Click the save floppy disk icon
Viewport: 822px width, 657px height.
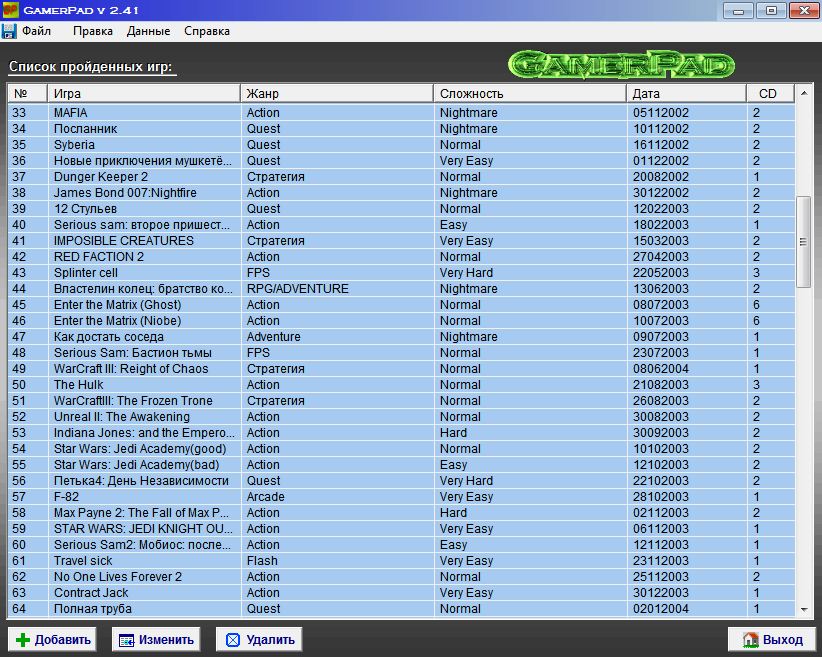point(9,31)
